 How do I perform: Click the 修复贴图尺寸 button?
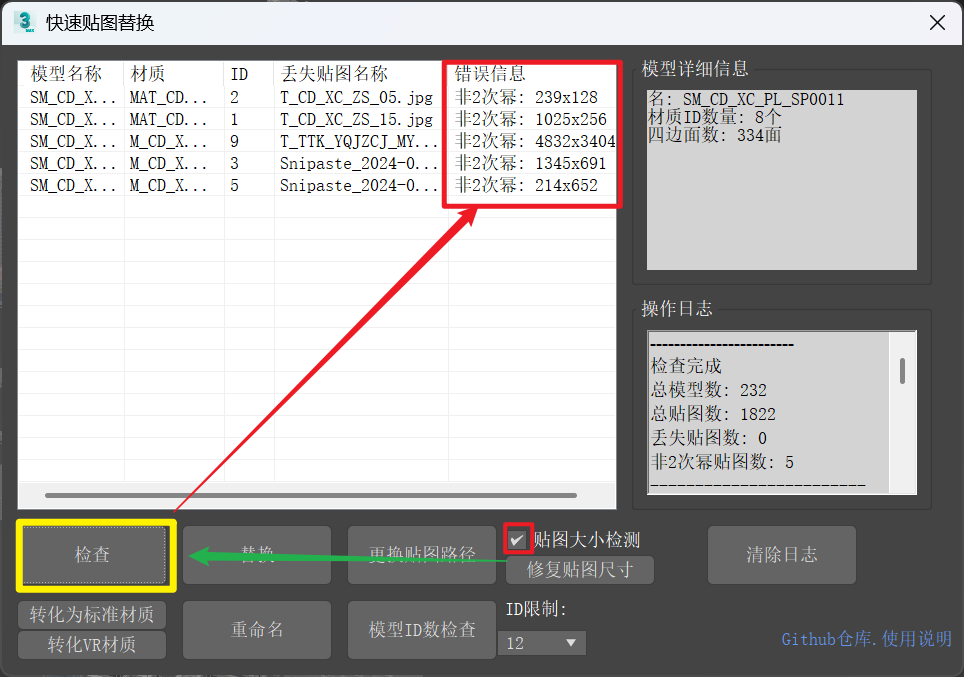click(x=579, y=570)
